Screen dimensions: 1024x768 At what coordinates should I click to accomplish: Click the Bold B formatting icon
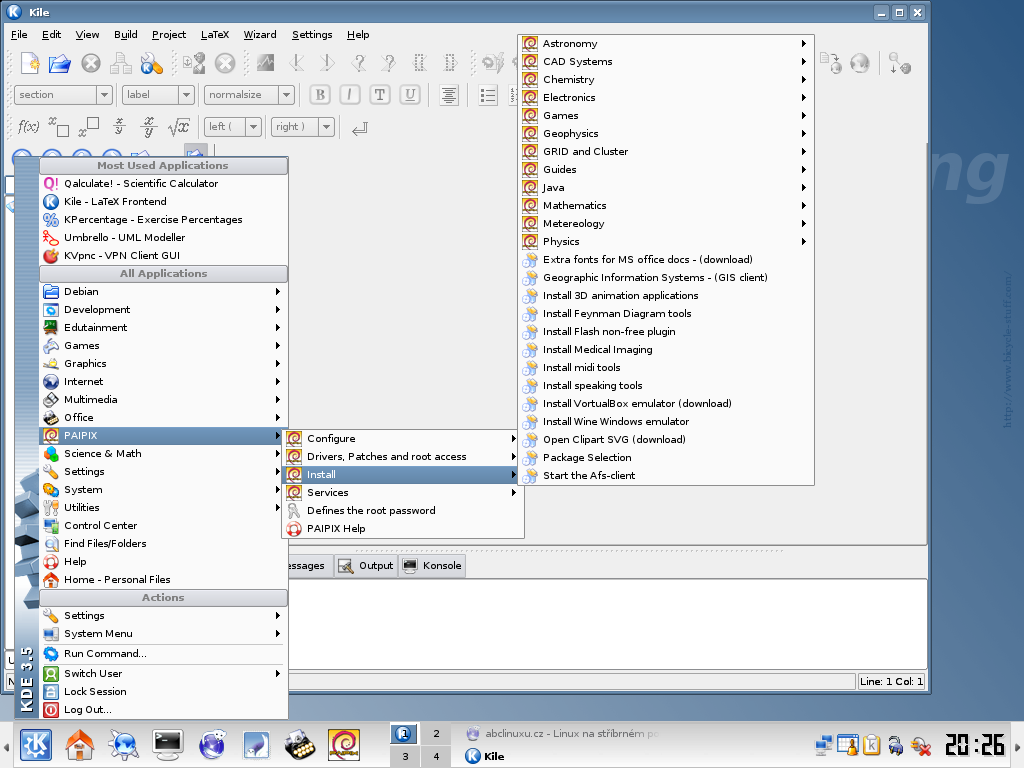click(x=320, y=95)
